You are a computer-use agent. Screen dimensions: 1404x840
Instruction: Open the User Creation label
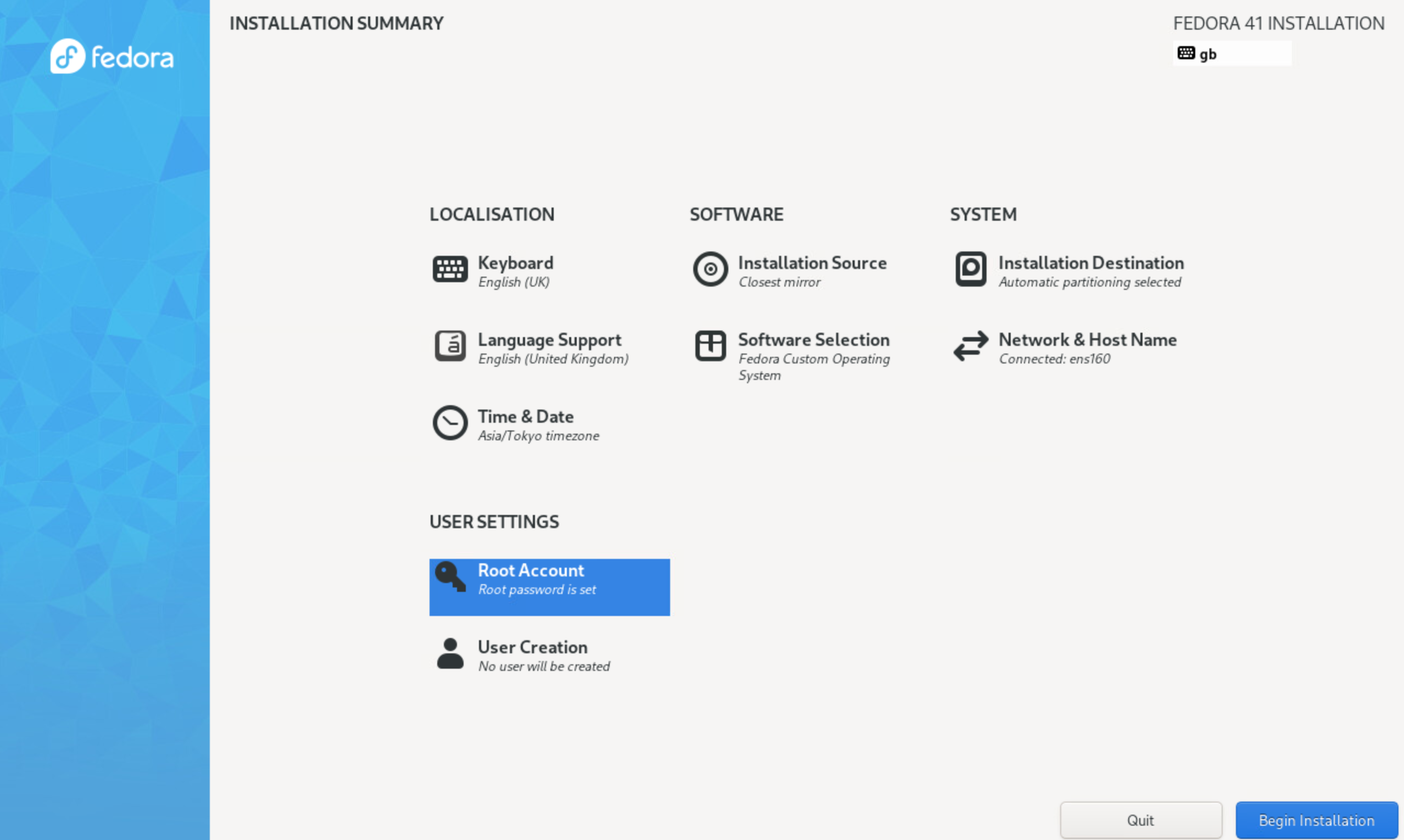tap(532, 647)
